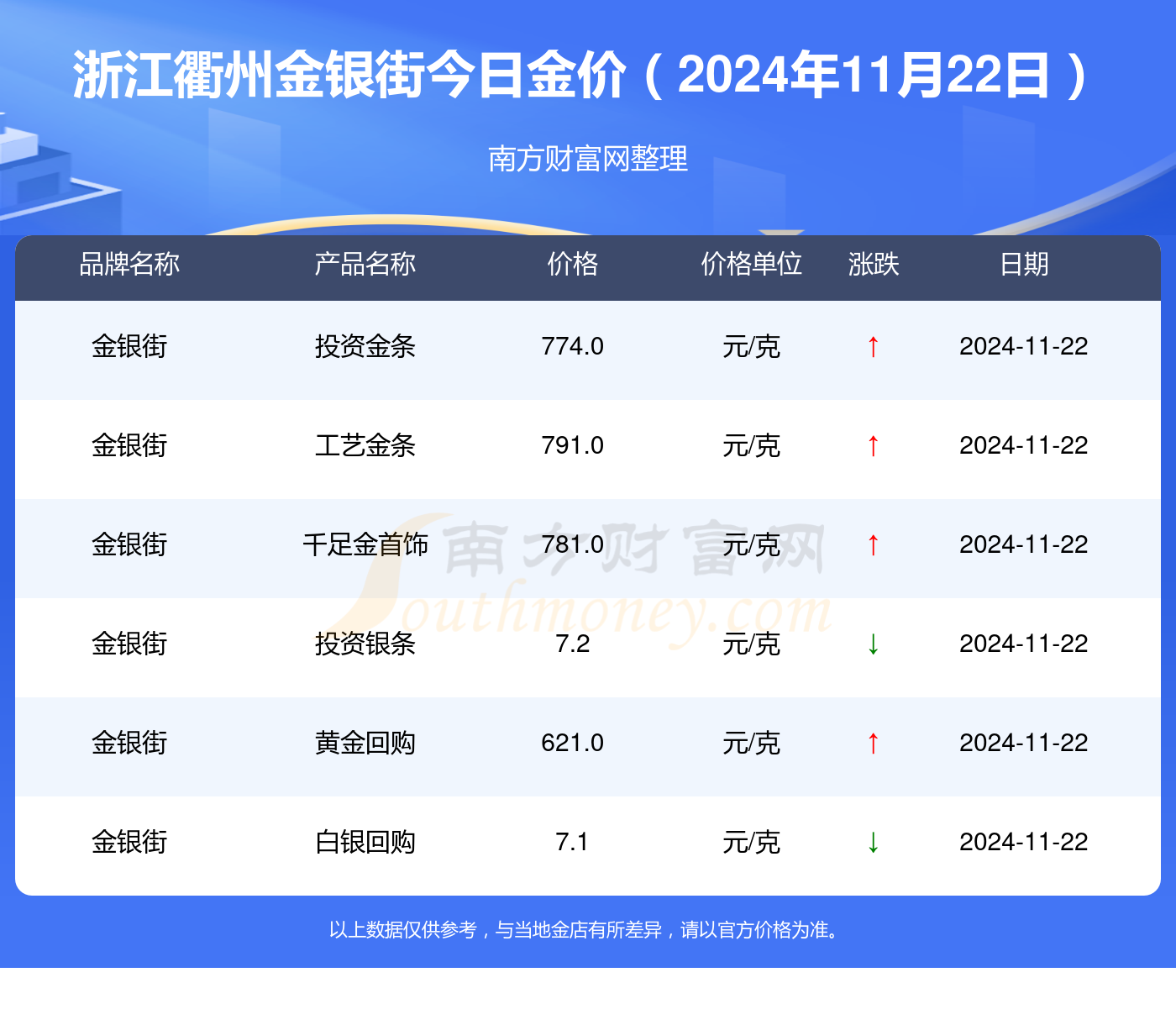
Task: Click date 2024-11-22 in 工艺金条 row
Action: click(x=1024, y=445)
